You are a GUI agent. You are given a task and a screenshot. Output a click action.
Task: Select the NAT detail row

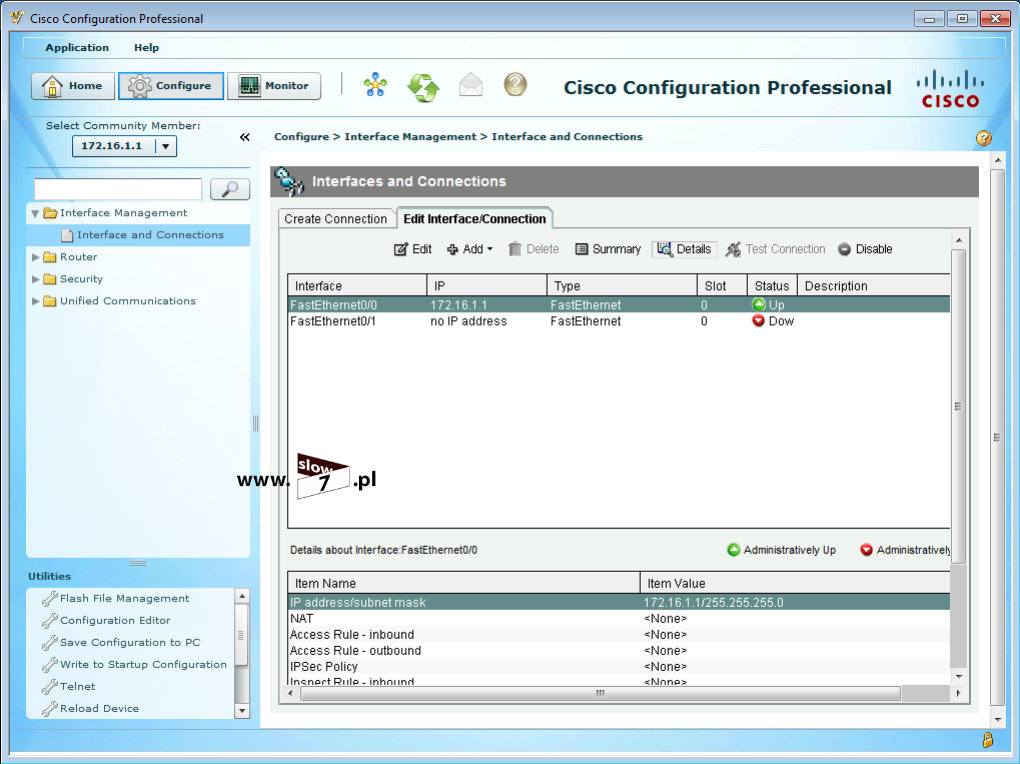pos(619,618)
